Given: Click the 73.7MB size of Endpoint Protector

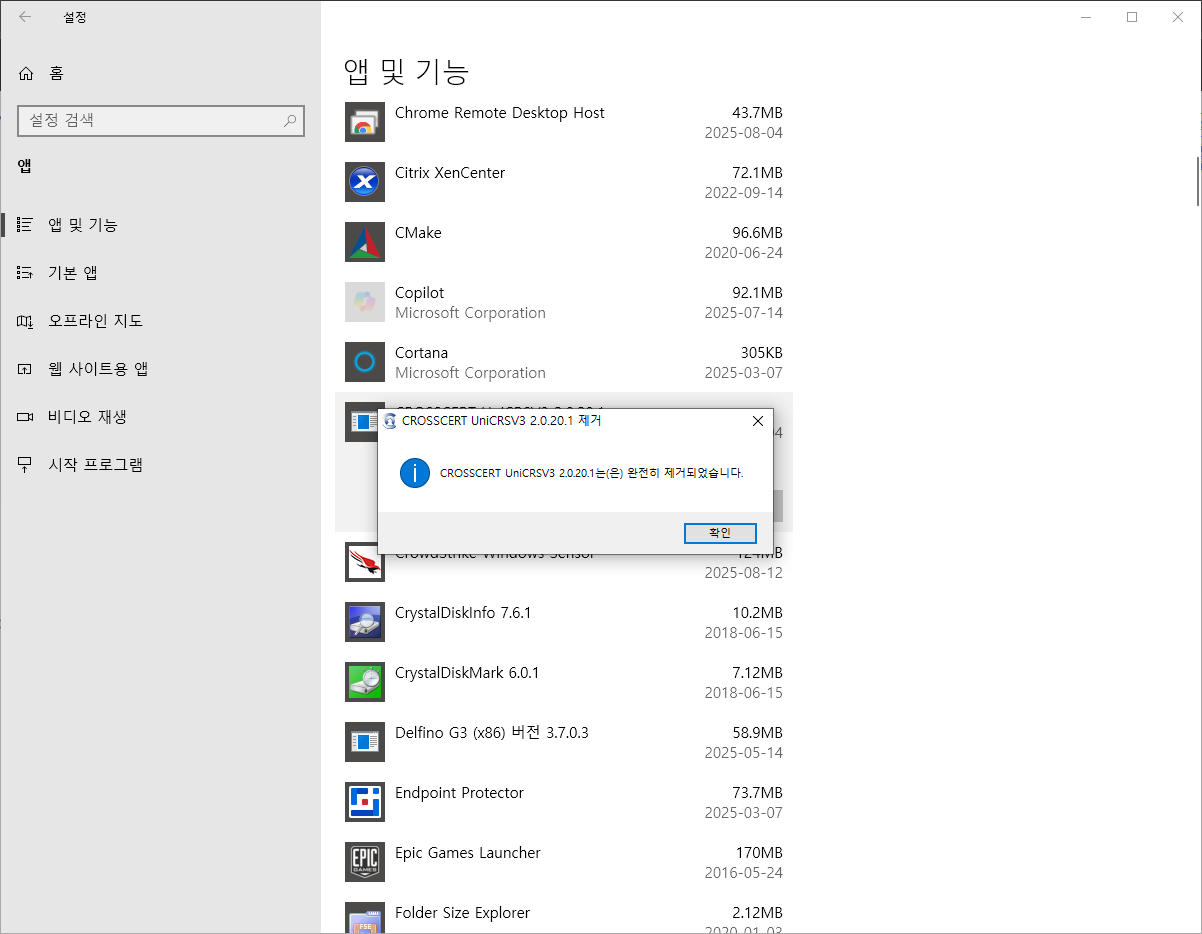Looking at the screenshot, I should click(x=757, y=793).
